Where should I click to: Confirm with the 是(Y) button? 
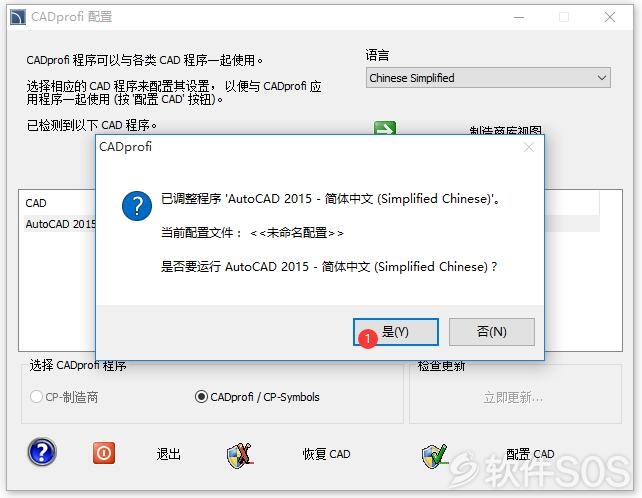396,332
